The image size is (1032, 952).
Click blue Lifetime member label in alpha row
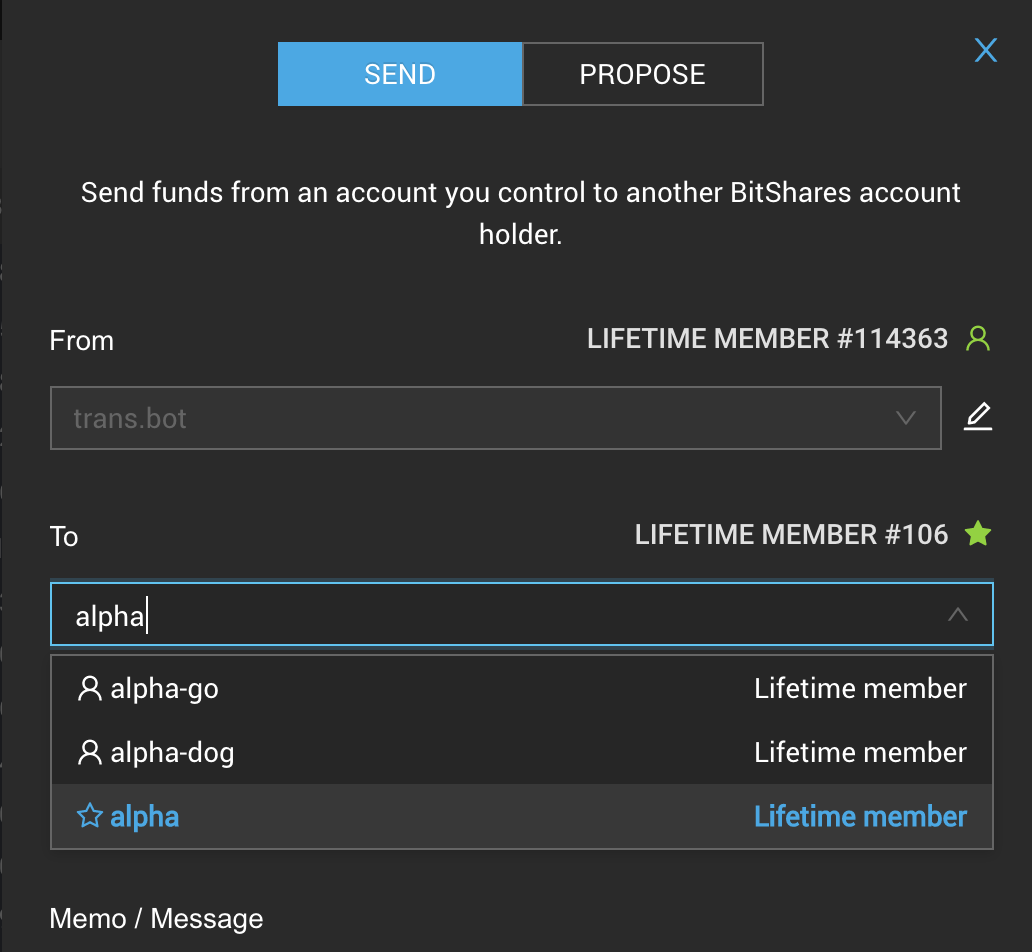tap(860, 816)
